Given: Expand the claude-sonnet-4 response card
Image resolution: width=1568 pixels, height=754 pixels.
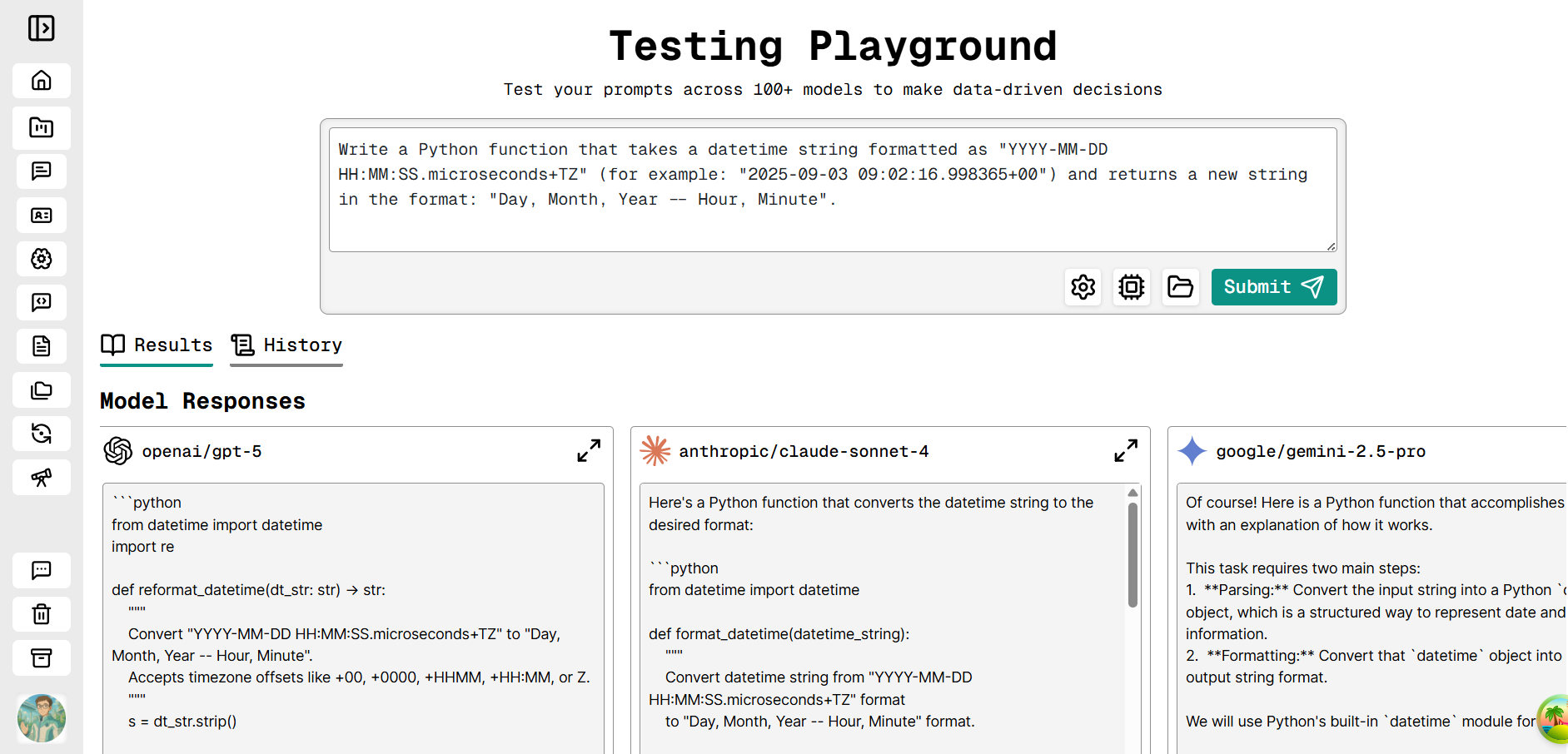Looking at the screenshot, I should click(x=1126, y=451).
